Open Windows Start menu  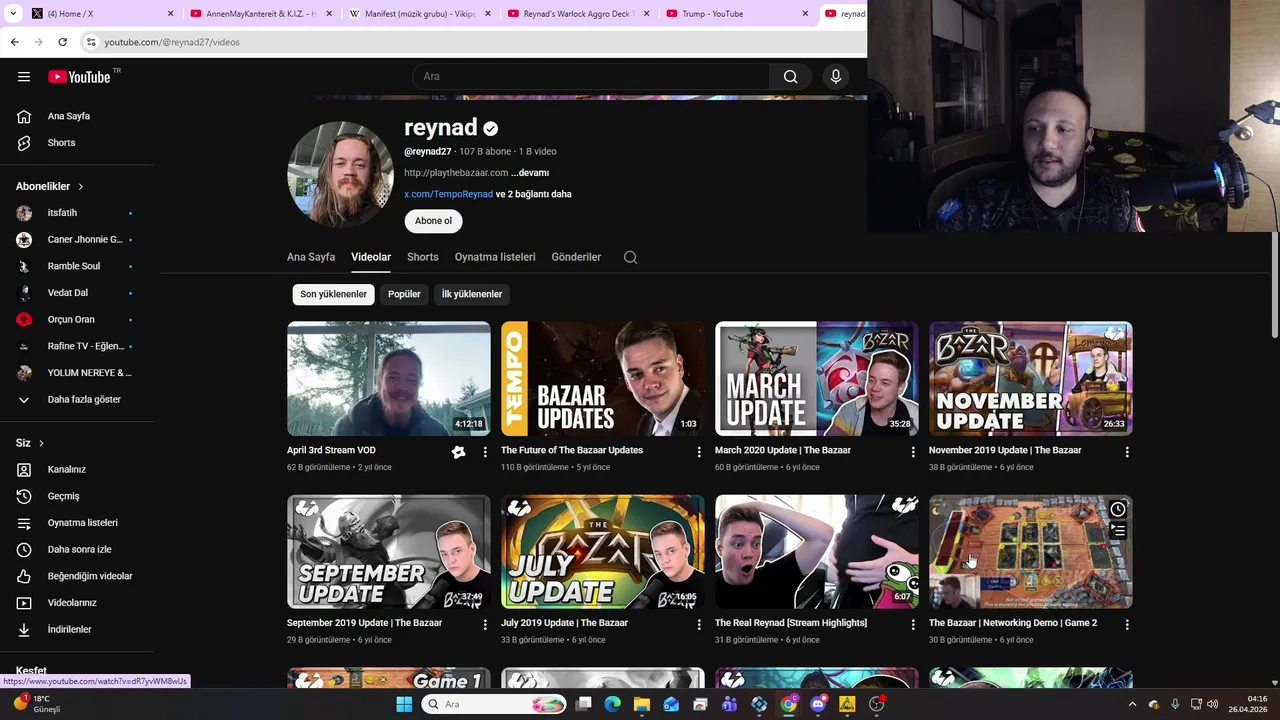(404, 704)
